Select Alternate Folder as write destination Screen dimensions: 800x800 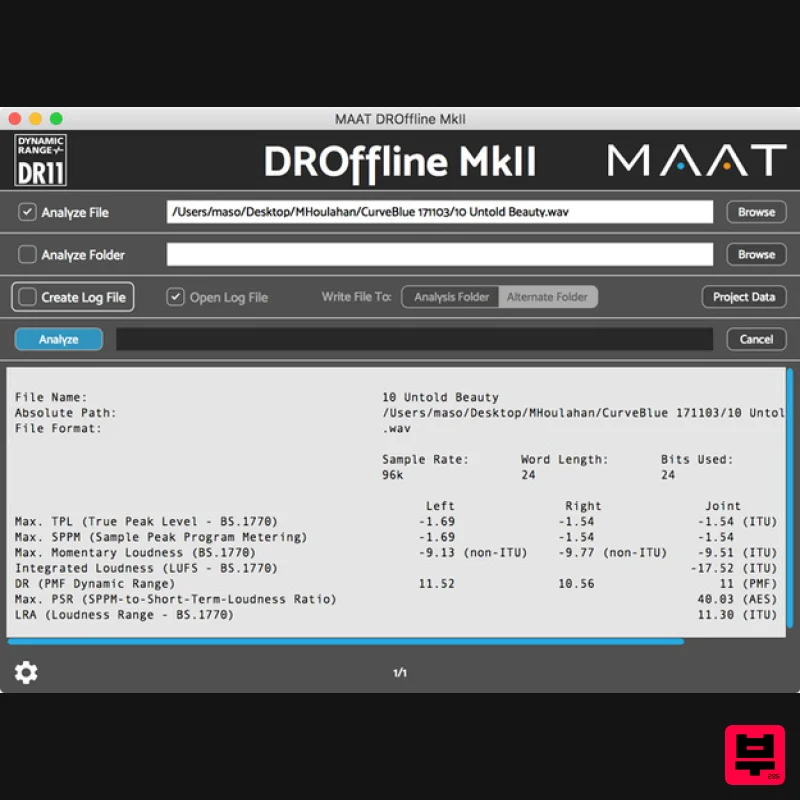pyautogui.click(x=550, y=297)
